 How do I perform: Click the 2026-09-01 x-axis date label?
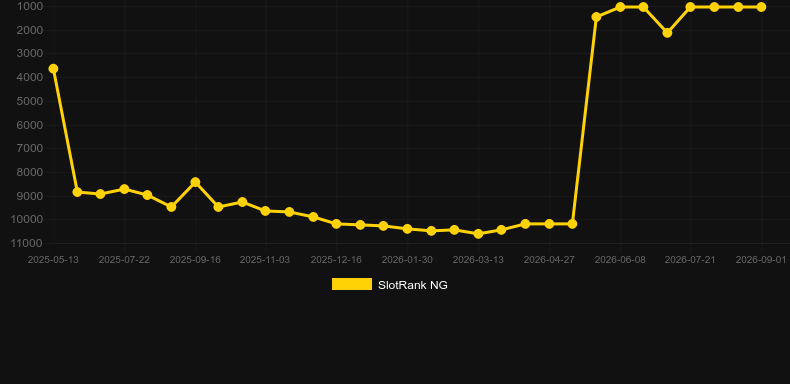tap(761, 260)
